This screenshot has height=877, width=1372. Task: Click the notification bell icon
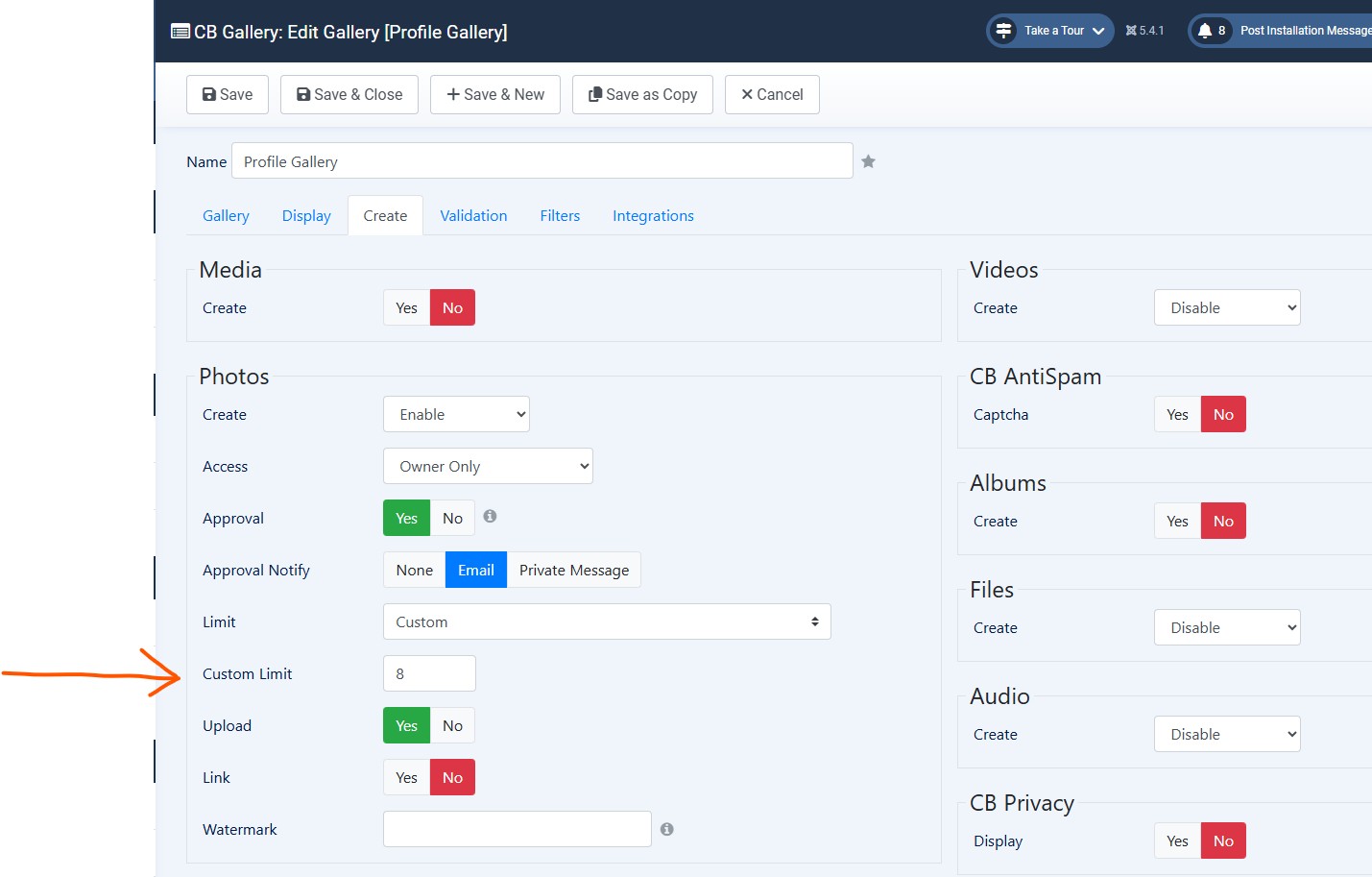tap(1204, 31)
